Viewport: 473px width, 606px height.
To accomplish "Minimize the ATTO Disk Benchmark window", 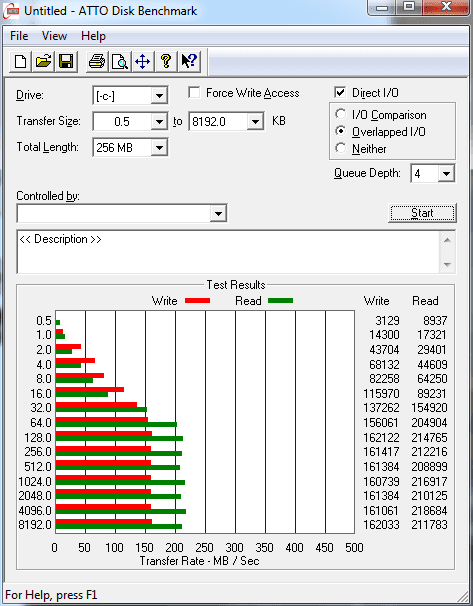I will (382, 7).
